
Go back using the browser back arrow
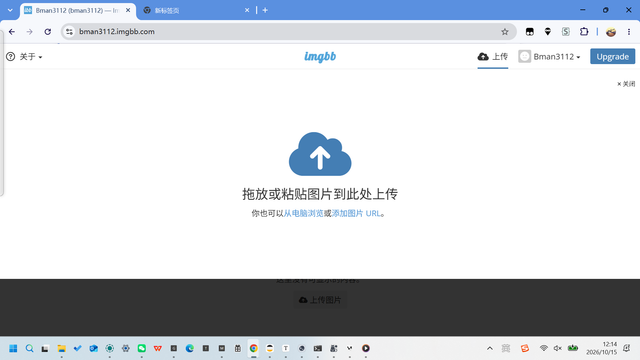[x=12, y=32]
